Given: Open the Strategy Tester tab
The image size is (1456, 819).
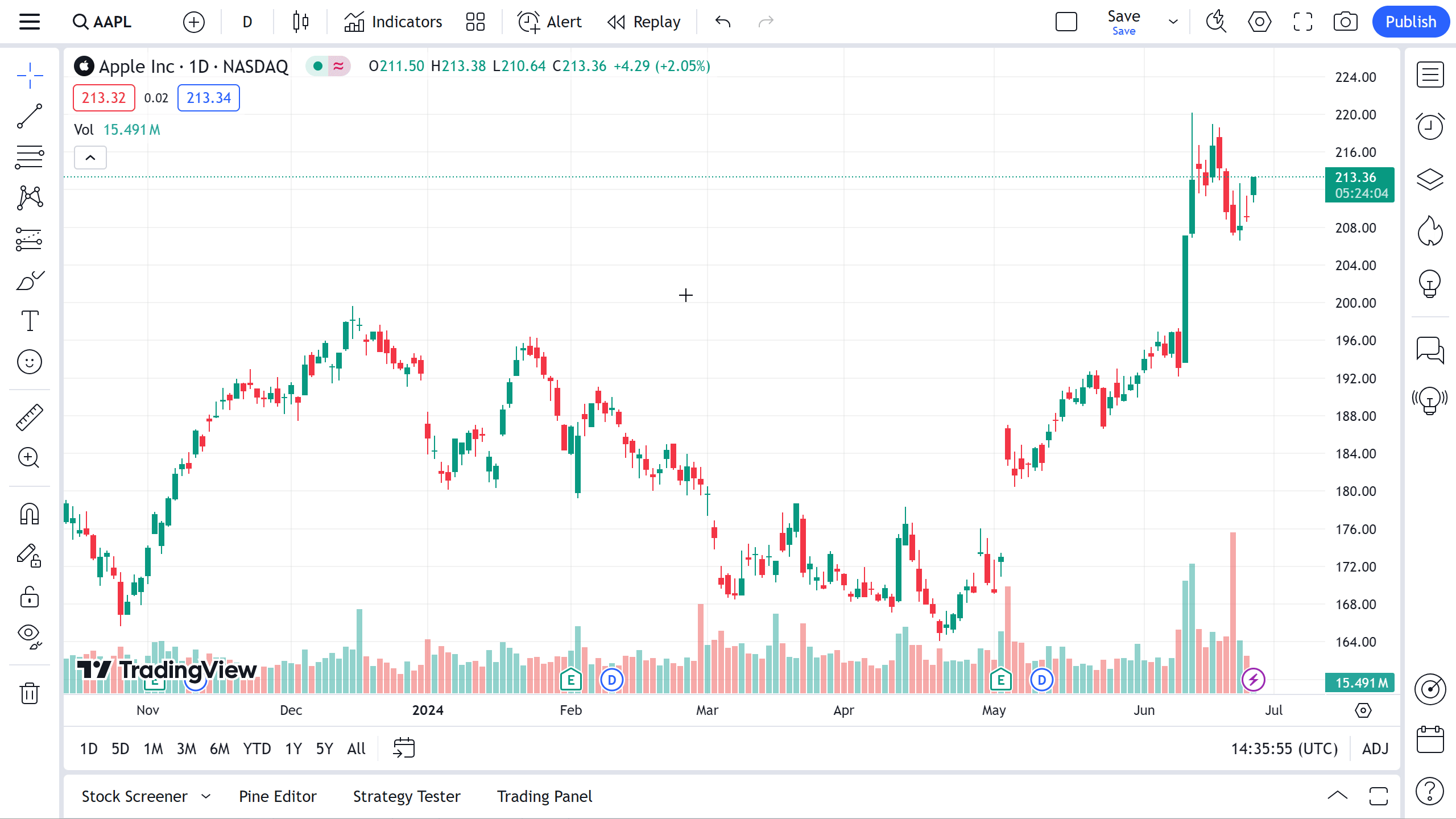Looking at the screenshot, I should click(x=407, y=796).
